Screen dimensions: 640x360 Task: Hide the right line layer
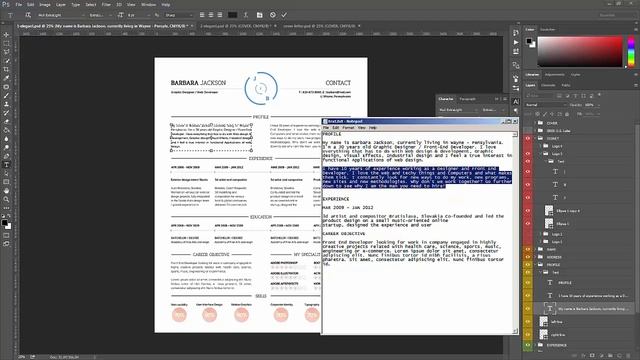(528, 334)
